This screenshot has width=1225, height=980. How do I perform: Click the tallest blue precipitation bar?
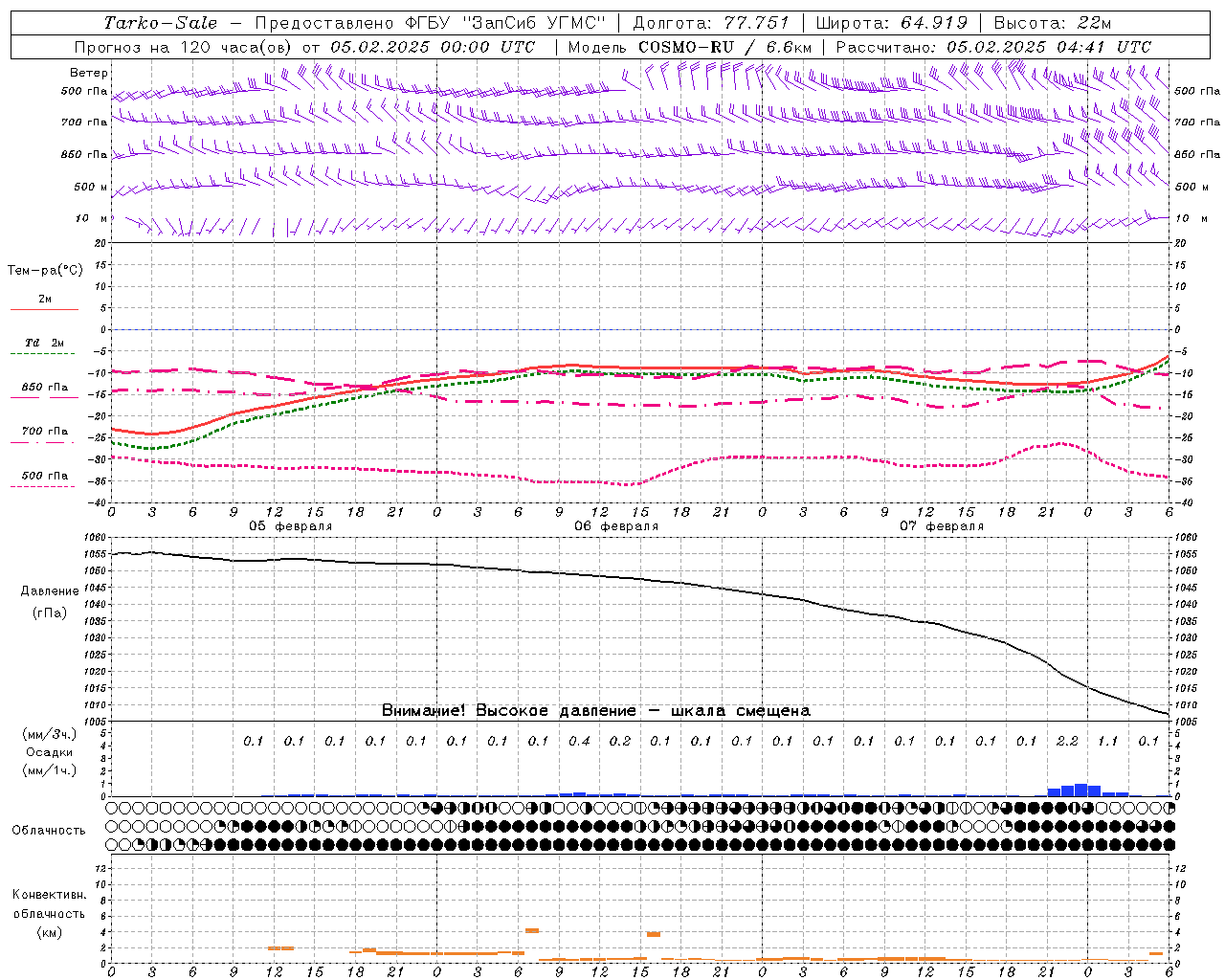pyautogui.click(x=1080, y=790)
